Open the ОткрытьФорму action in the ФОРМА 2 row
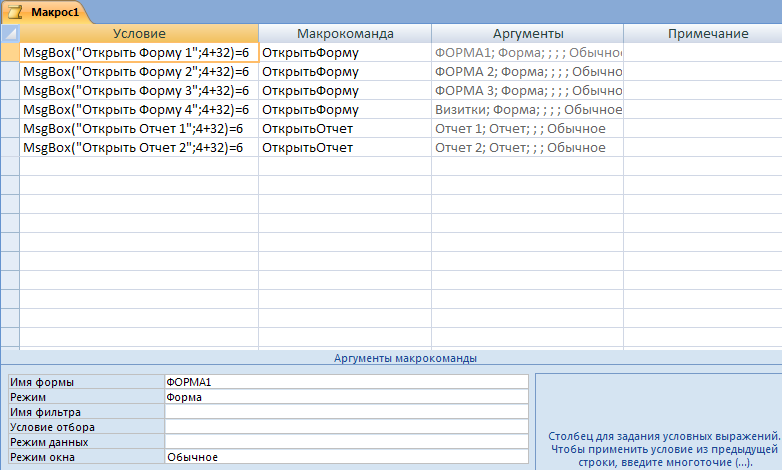This screenshot has height=470, width=782. [345, 72]
